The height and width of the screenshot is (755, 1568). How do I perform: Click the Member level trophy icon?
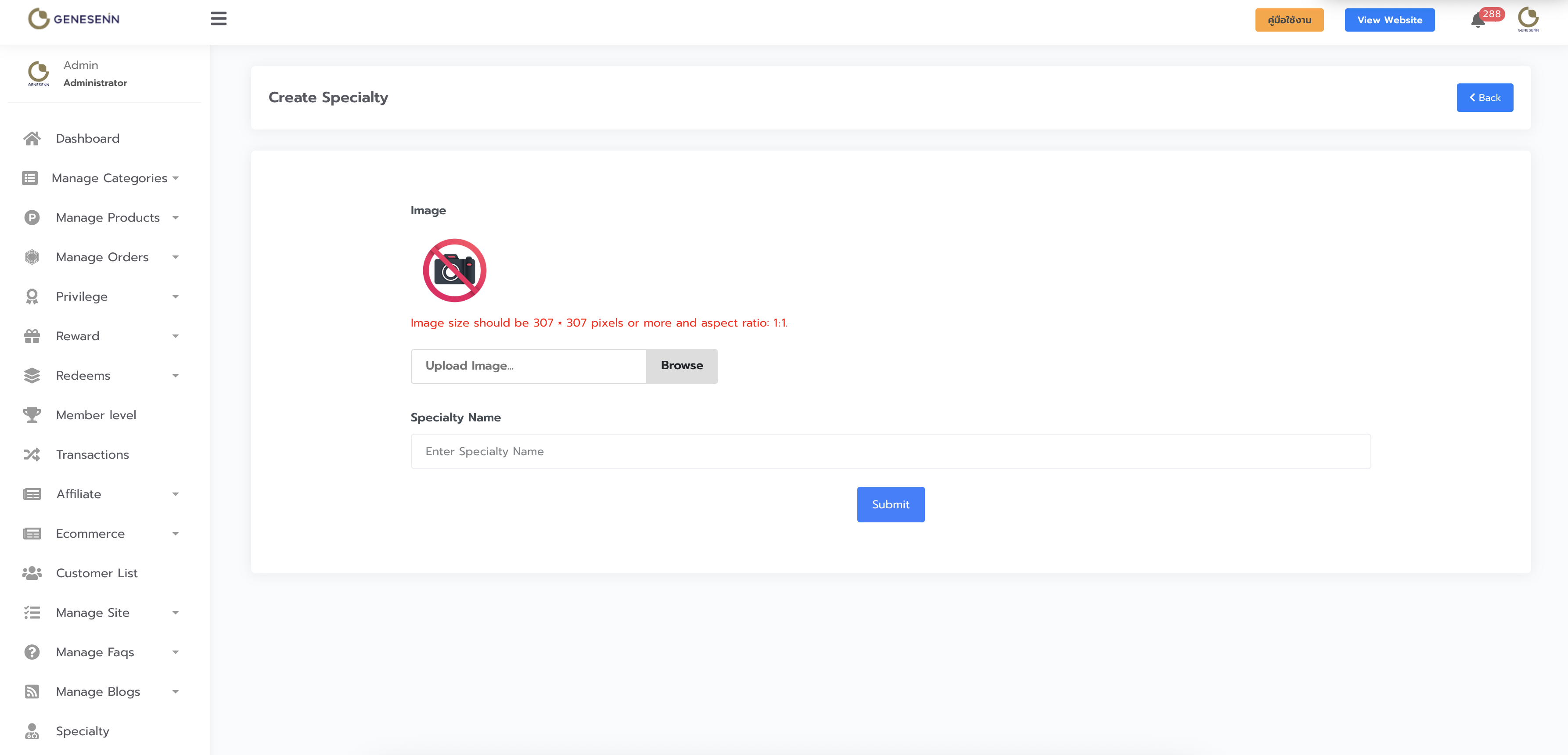[x=32, y=415]
